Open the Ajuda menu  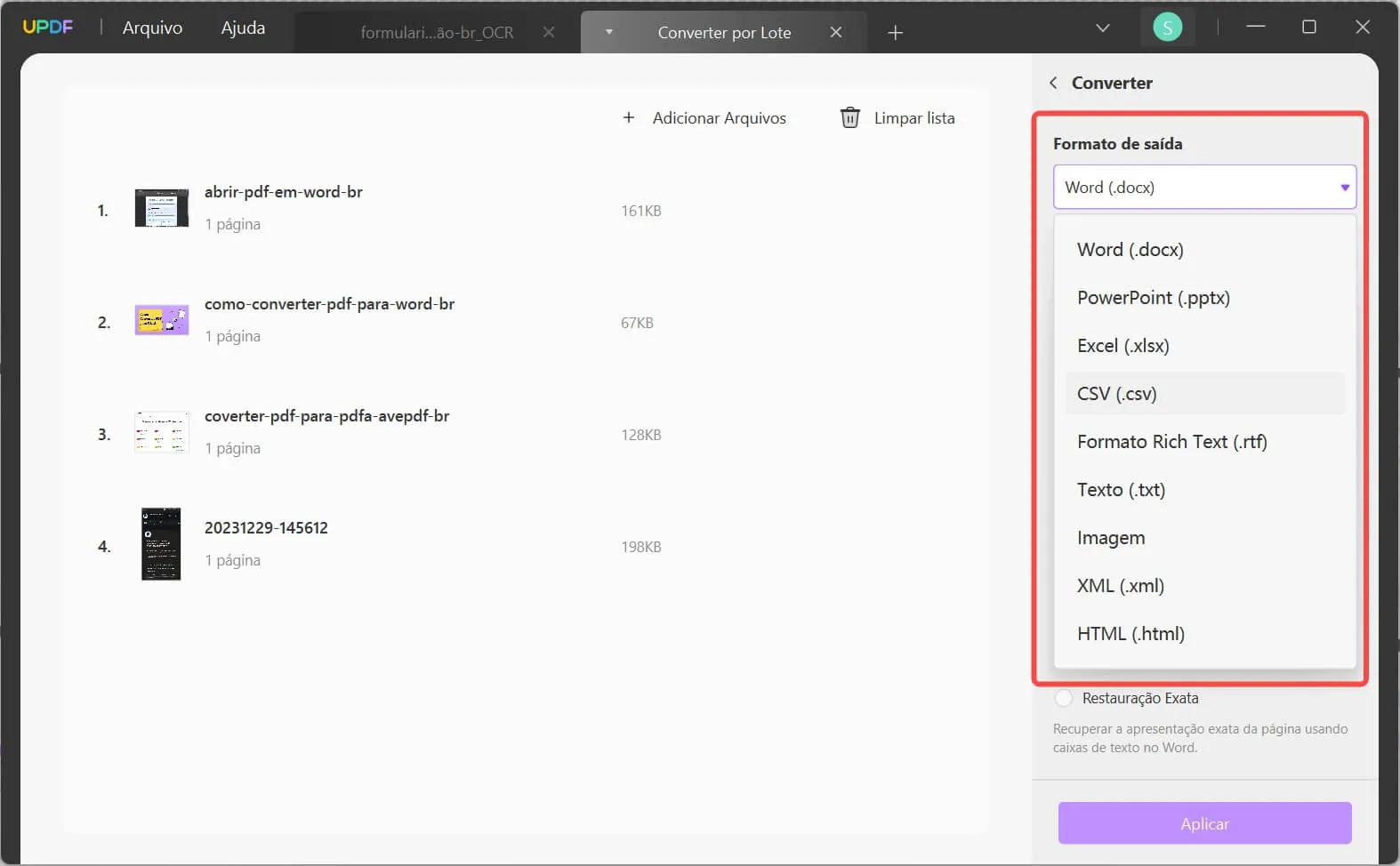pyautogui.click(x=243, y=28)
